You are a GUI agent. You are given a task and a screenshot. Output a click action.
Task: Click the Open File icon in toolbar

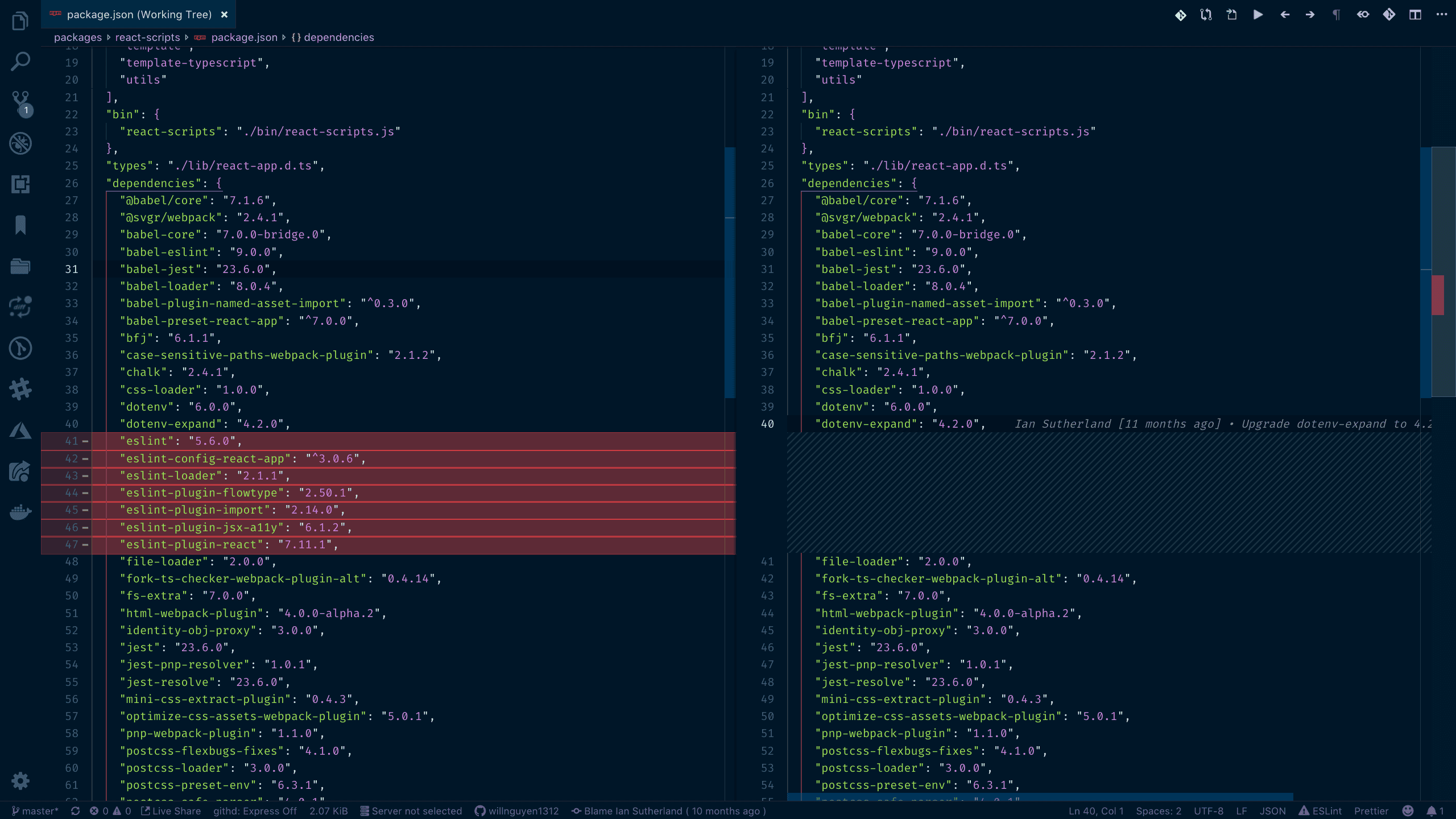click(x=1232, y=15)
